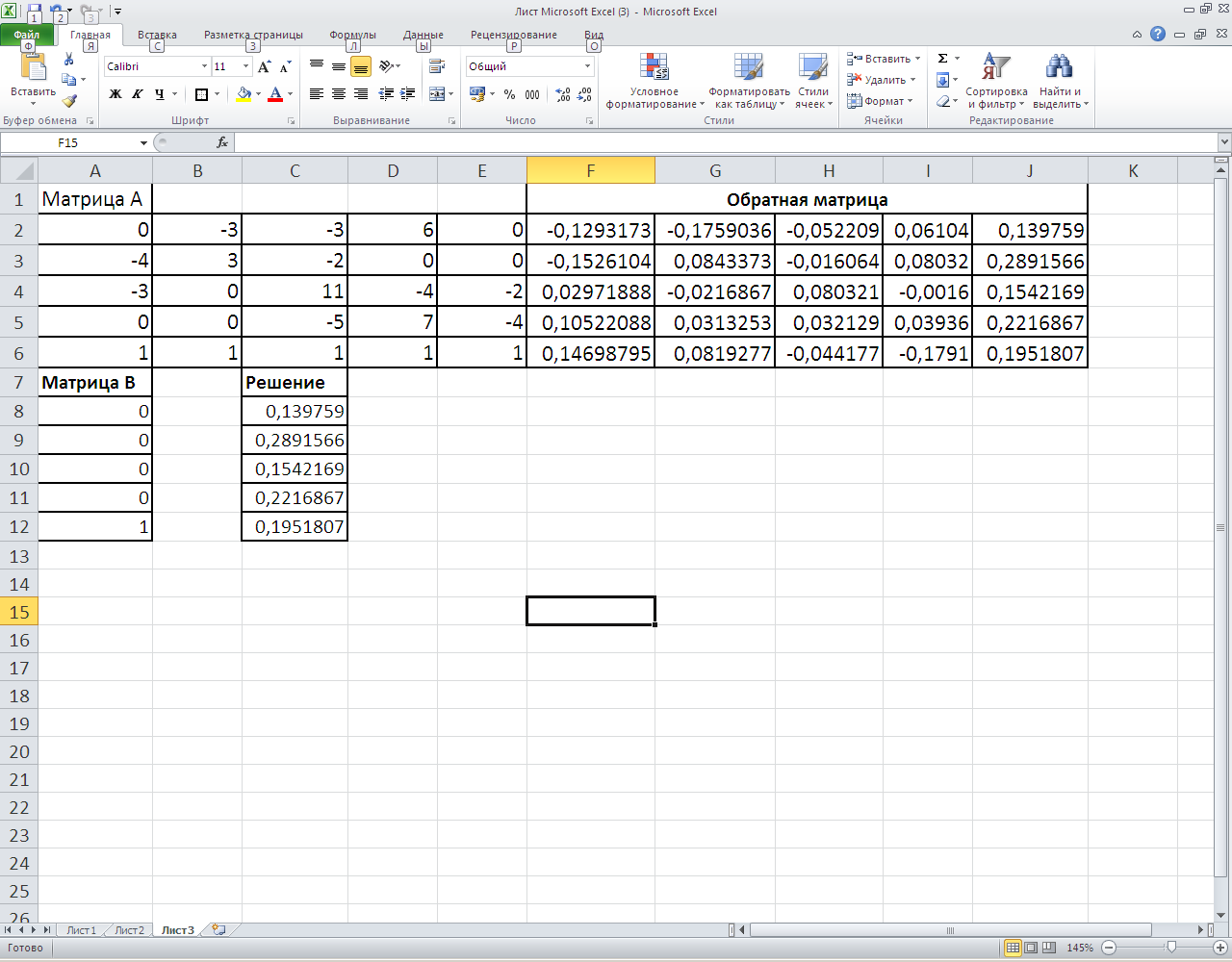The height and width of the screenshot is (962, 1232).
Task: Align cell content to middle
Action: 339,66
